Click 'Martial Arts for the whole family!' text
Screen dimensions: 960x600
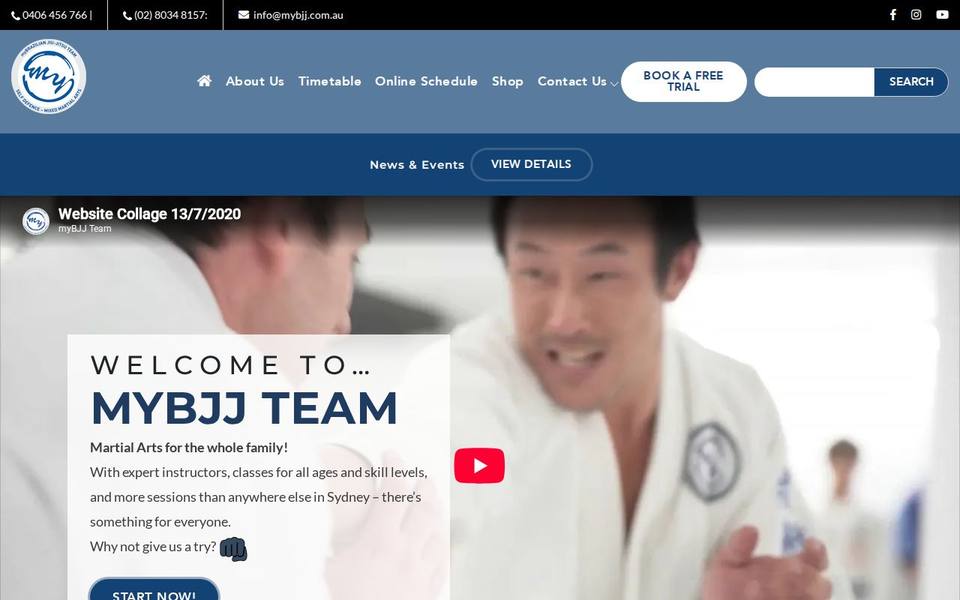coord(189,448)
